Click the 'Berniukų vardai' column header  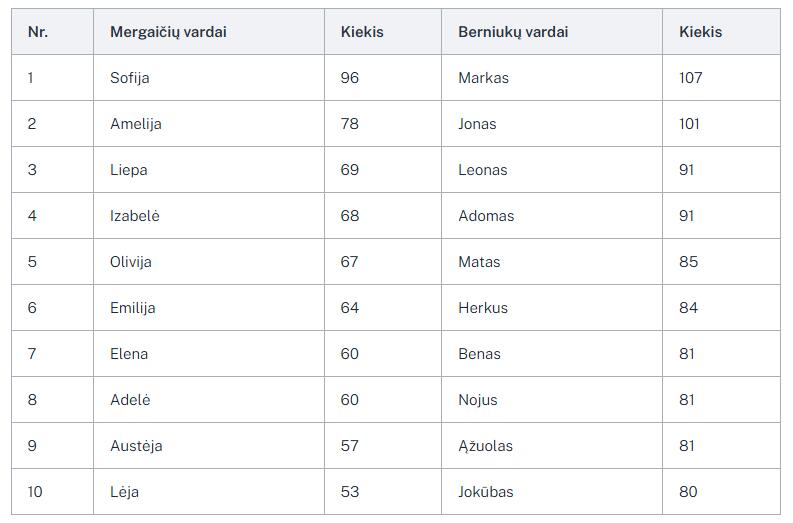(x=513, y=32)
